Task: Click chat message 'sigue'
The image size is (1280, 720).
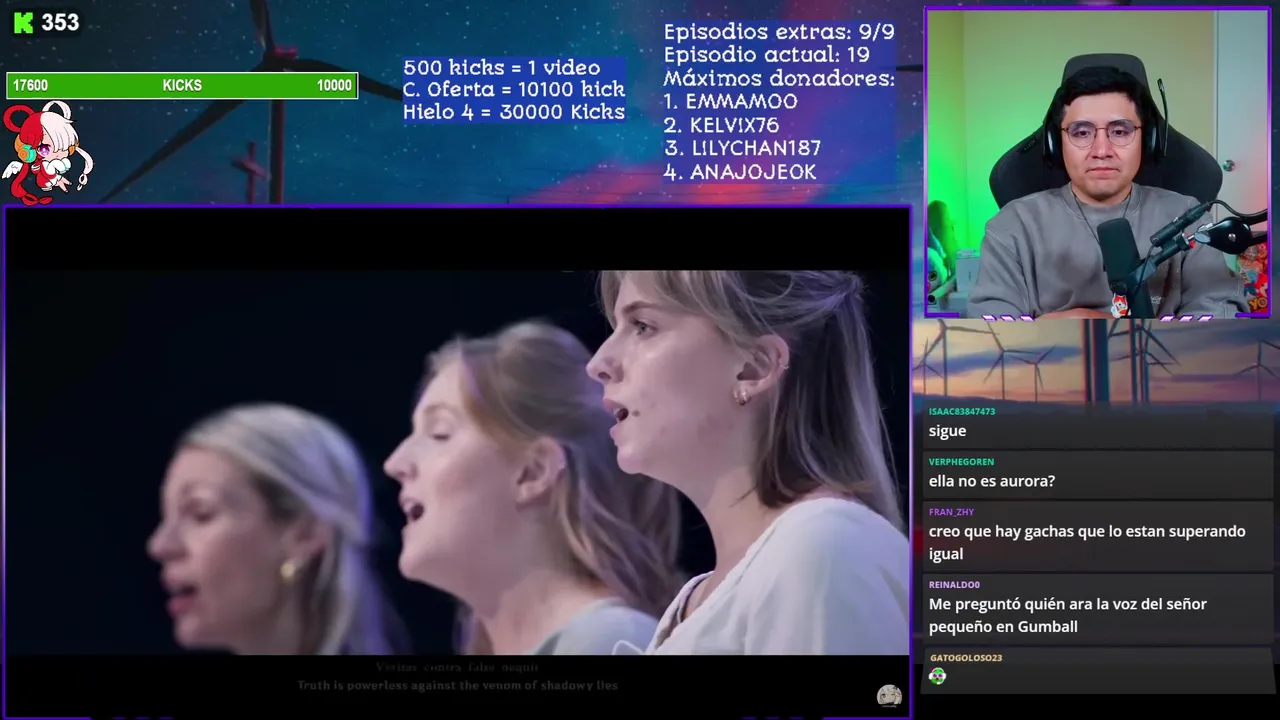Action: point(947,431)
